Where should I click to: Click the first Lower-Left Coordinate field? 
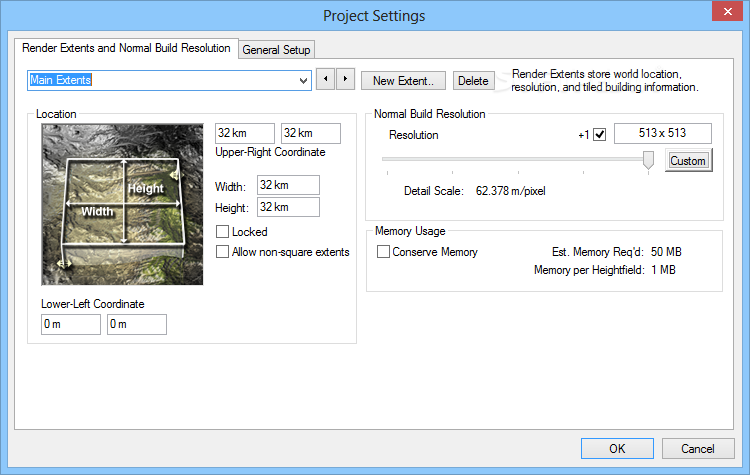pyautogui.click(x=71, y=324)
